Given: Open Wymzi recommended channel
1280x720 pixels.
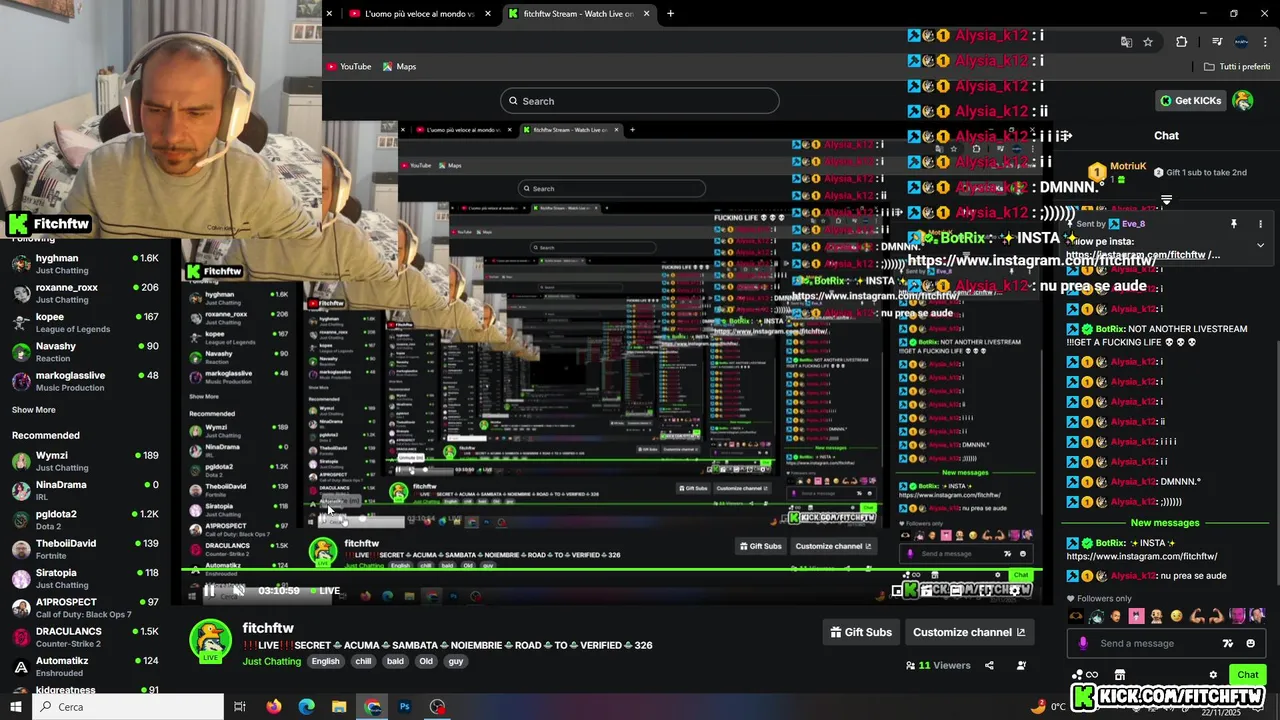Looking at the screenshot, I should 85,461.
